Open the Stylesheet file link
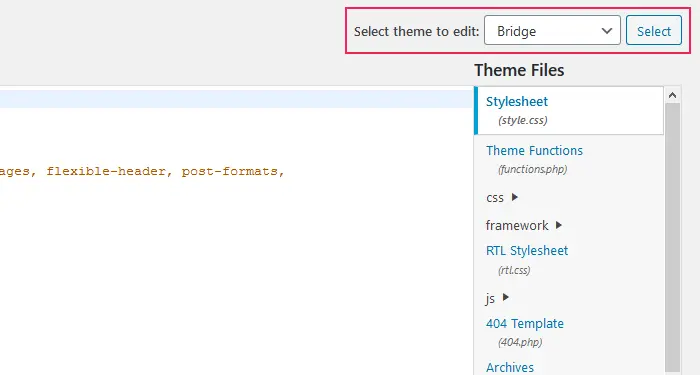700x375 pixels. (517, 101)
